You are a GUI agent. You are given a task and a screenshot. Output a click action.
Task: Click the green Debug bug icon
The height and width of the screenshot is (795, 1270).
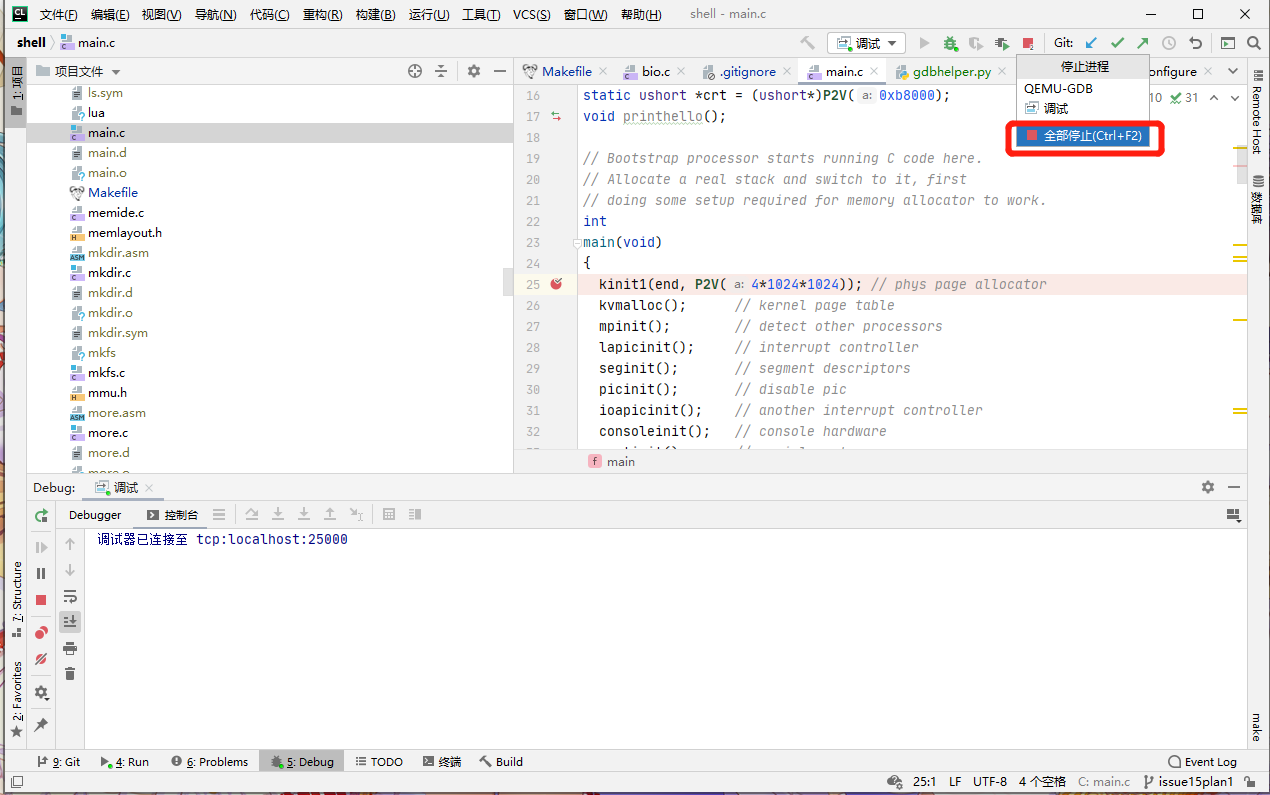tap(950, 43)
